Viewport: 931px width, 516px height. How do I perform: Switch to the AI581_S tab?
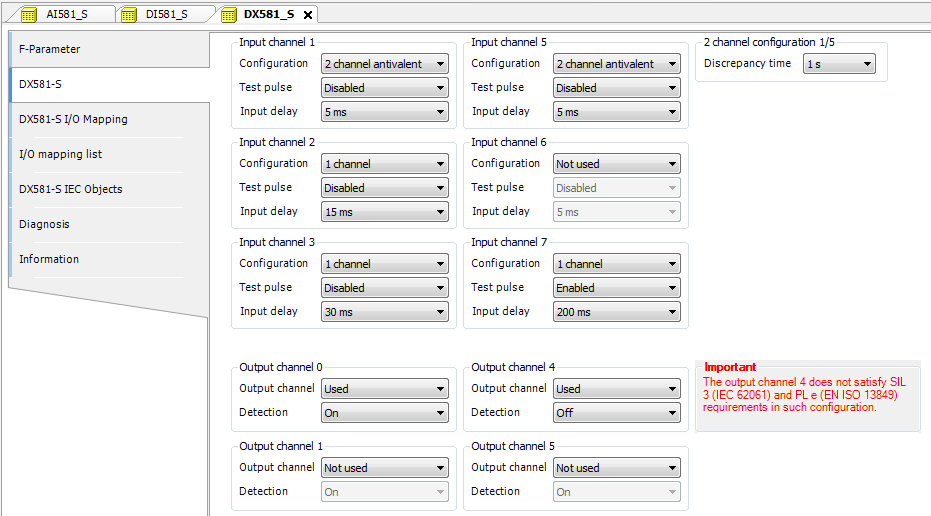pyautogui.click(x=68, y=14)
